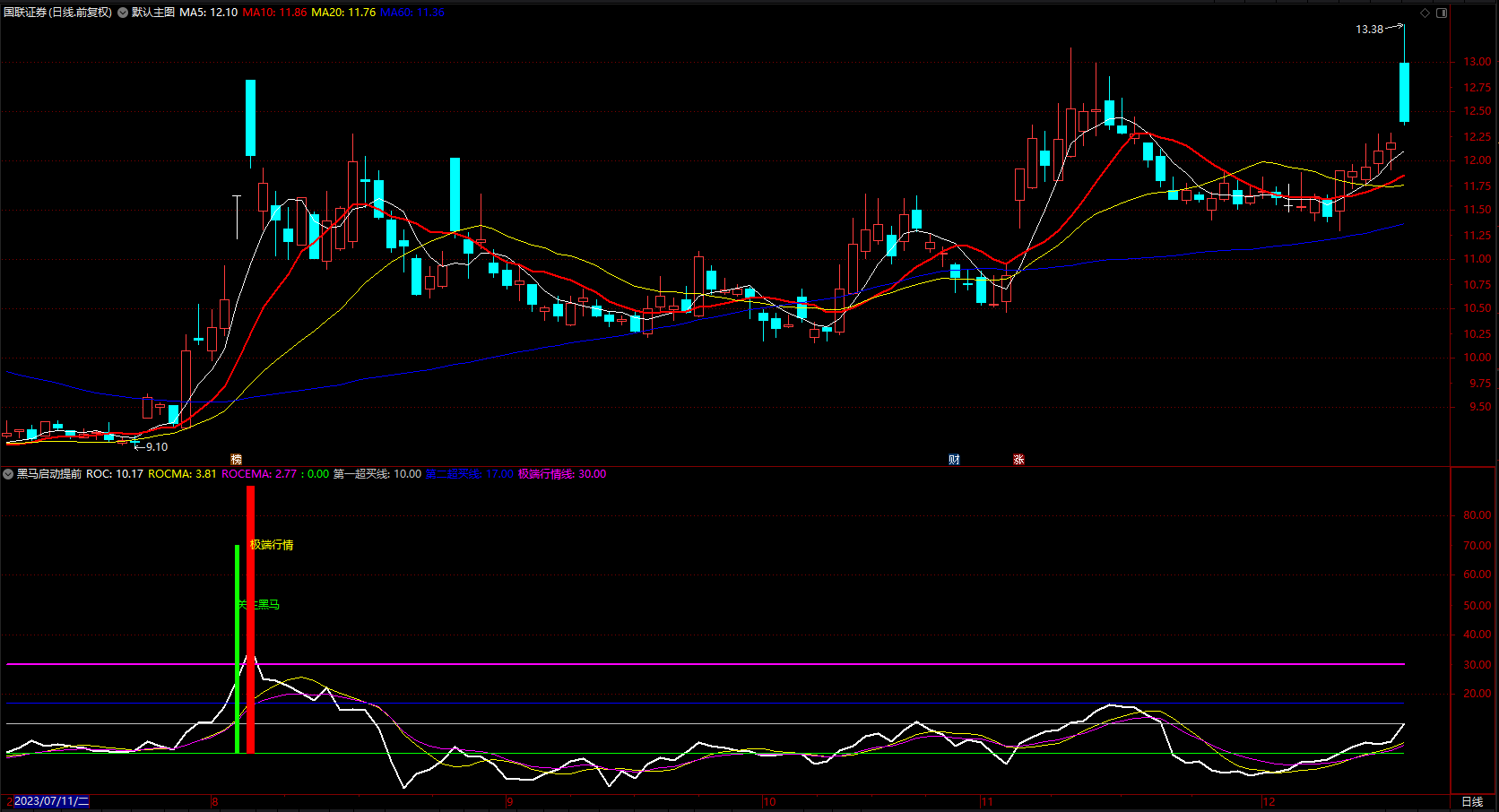Click the 第一超买线: 10.00 label
The image size is (1499, 812).
[377, 474]
